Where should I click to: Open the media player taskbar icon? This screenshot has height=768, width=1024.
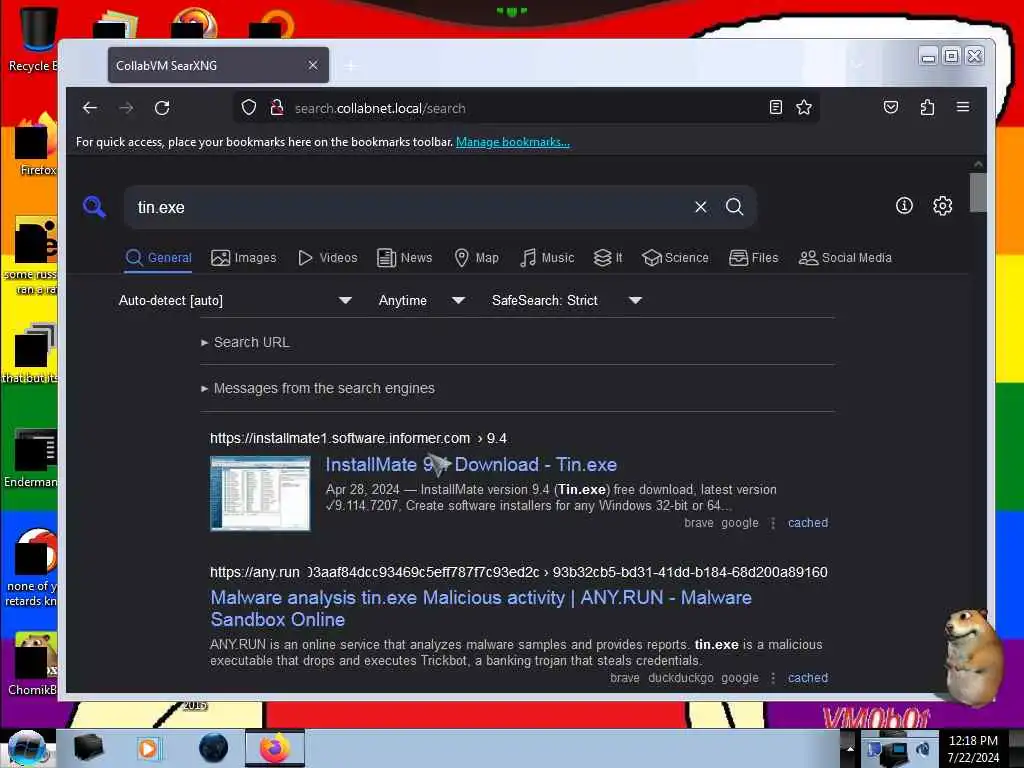click(x=148, y=748)
